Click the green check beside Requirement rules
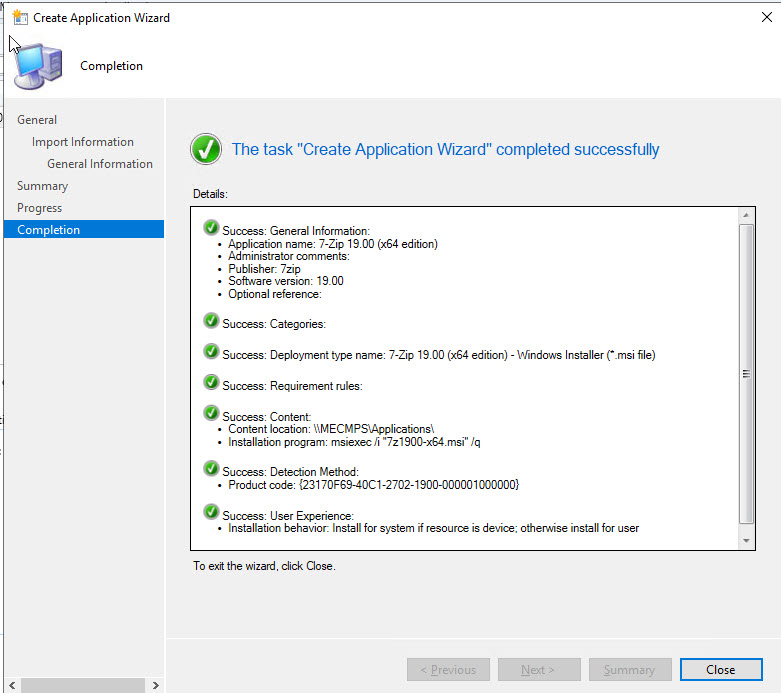The image size is (781, 693). coord(211,383)
